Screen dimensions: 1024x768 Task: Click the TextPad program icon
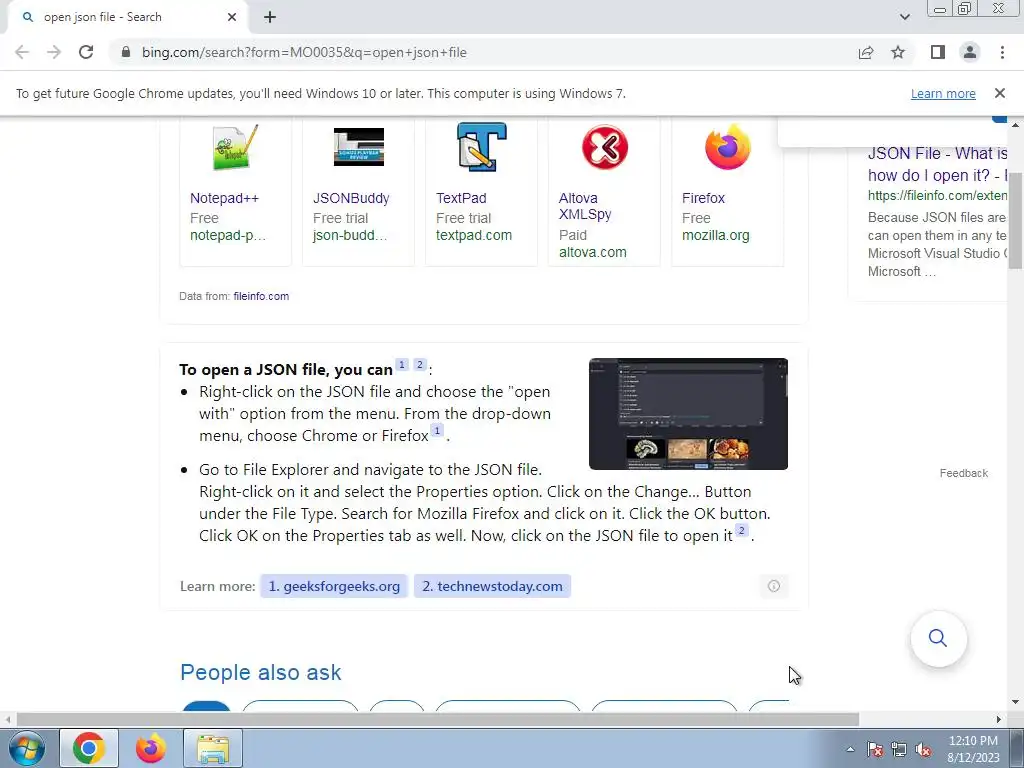coord(482,147)
